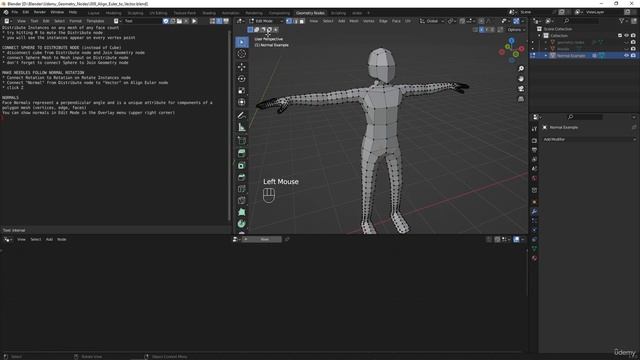Select the Cursor tool in viewport toolbar
Image resolution: width=640 pixels, height=360 pixels.
(x=242, y=54)
